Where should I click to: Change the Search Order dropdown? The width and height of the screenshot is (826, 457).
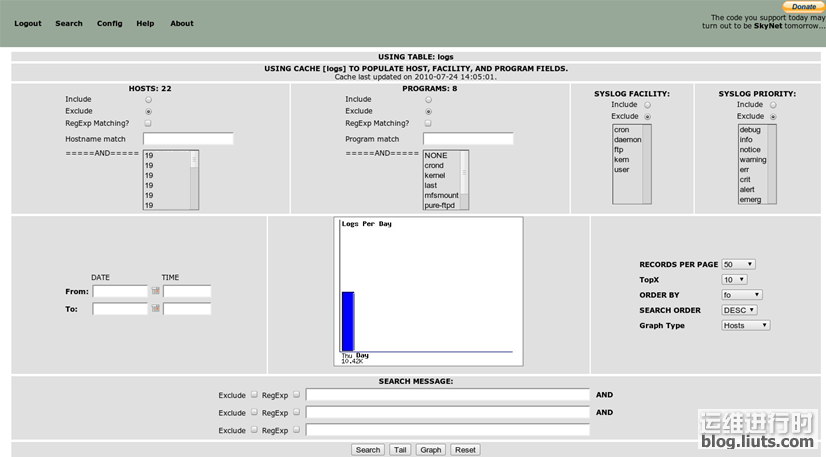[x=741, y=310]
